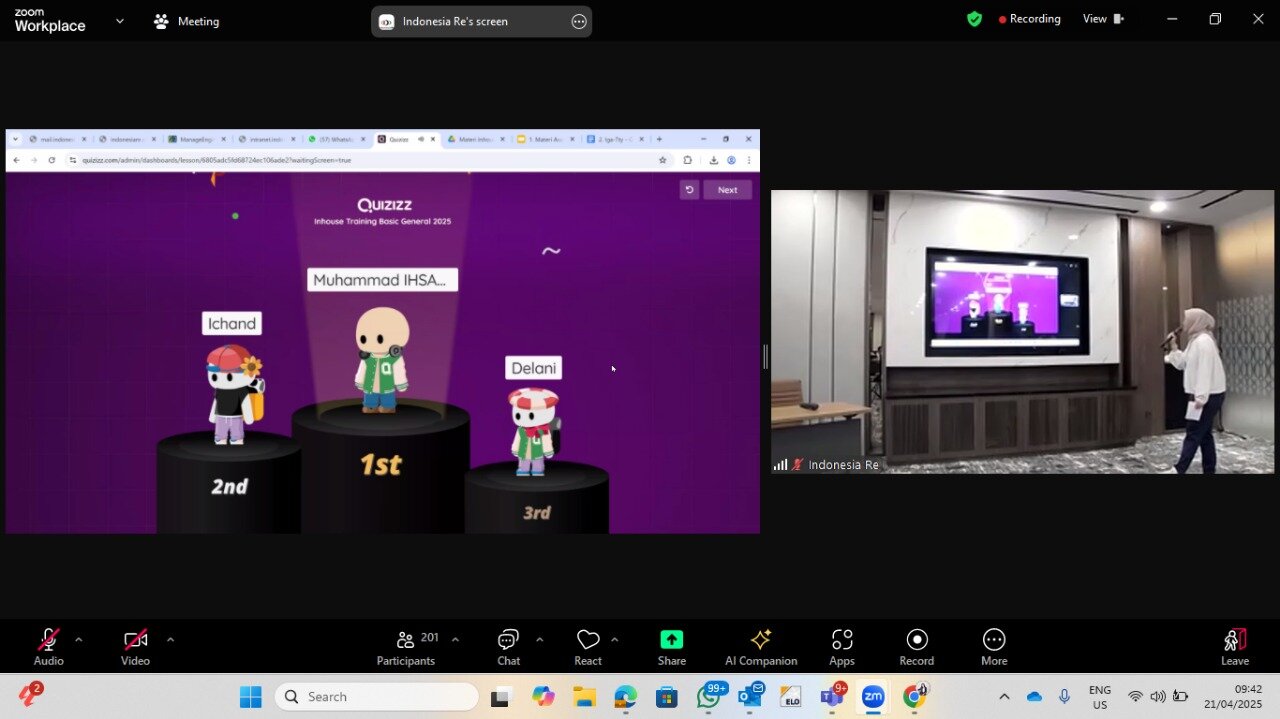1280x719 pixels.
Task: Click the green encryption shield icon
Action: point(974,19)
